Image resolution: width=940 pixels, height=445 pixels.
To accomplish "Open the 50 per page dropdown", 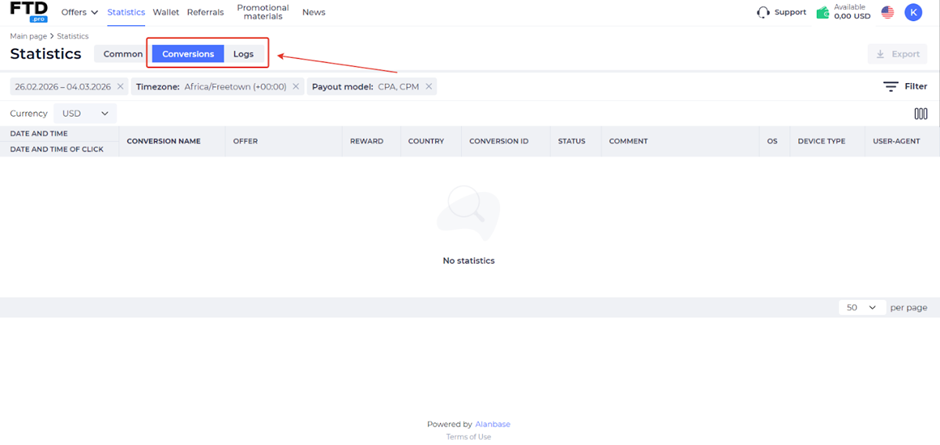I will [x=862, y=308].
